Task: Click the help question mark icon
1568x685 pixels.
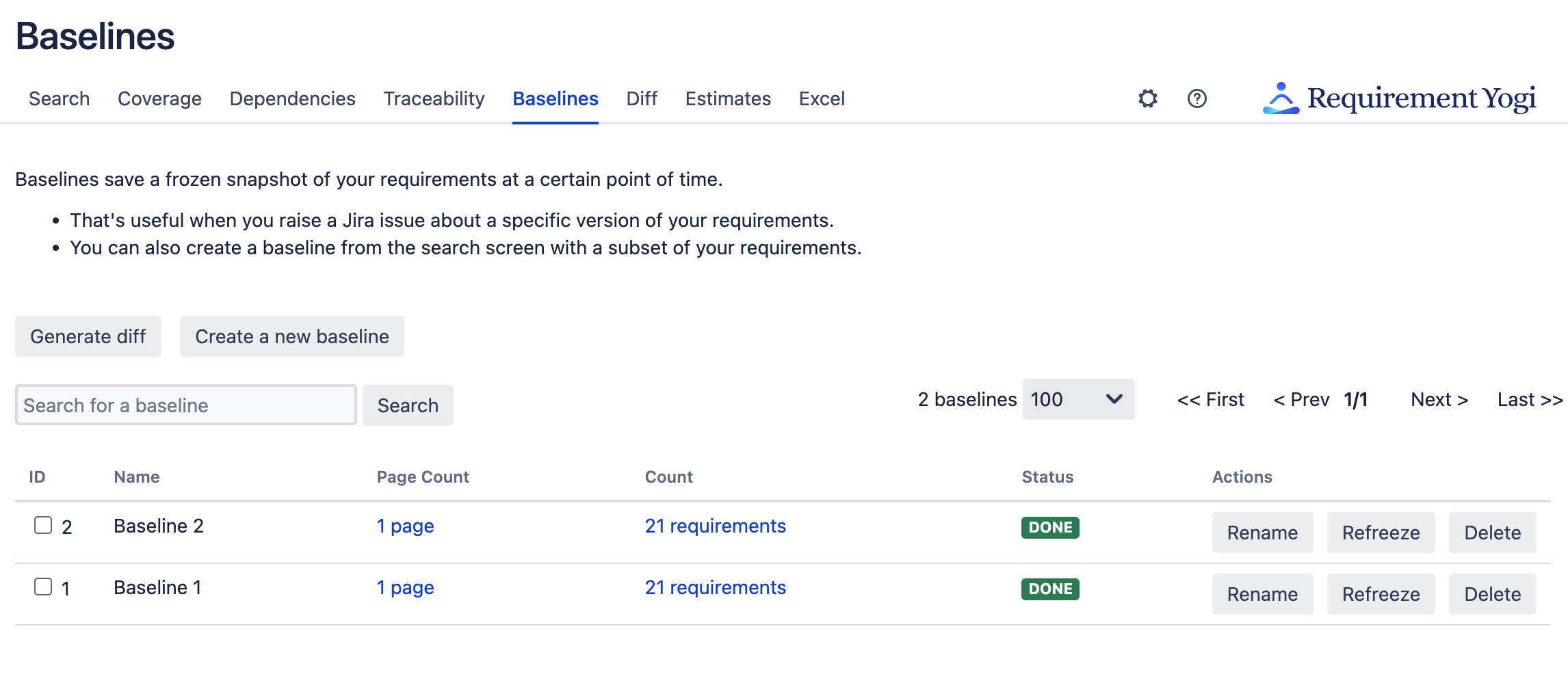Action: [1197, 98]
